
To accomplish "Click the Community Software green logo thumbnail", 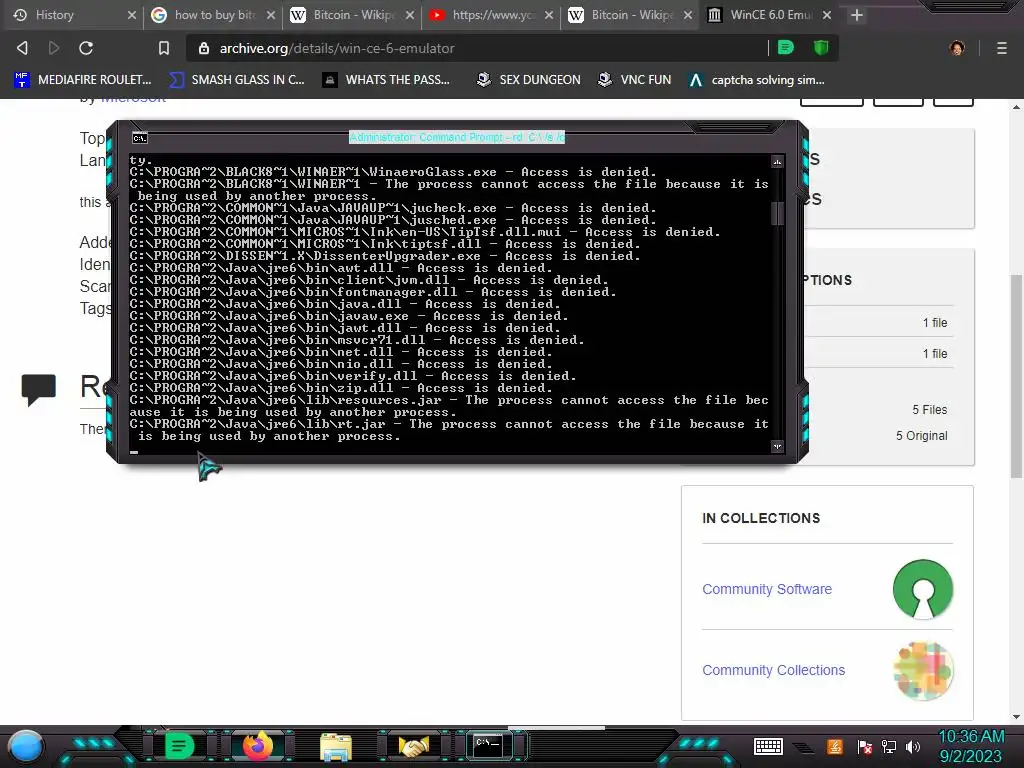I will (923, 589).
